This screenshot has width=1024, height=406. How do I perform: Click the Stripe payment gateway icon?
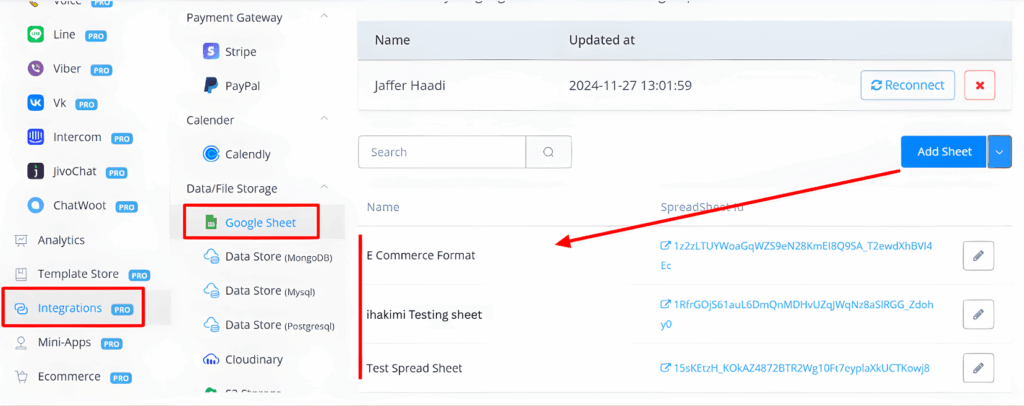tap(211, 52)
